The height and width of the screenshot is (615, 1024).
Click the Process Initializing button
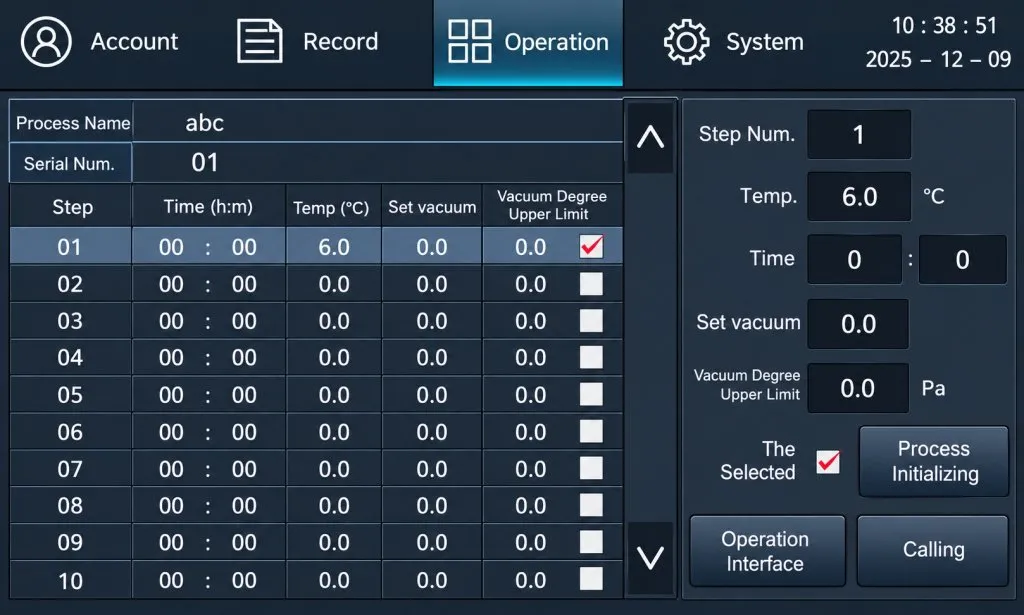coord(934,462)
